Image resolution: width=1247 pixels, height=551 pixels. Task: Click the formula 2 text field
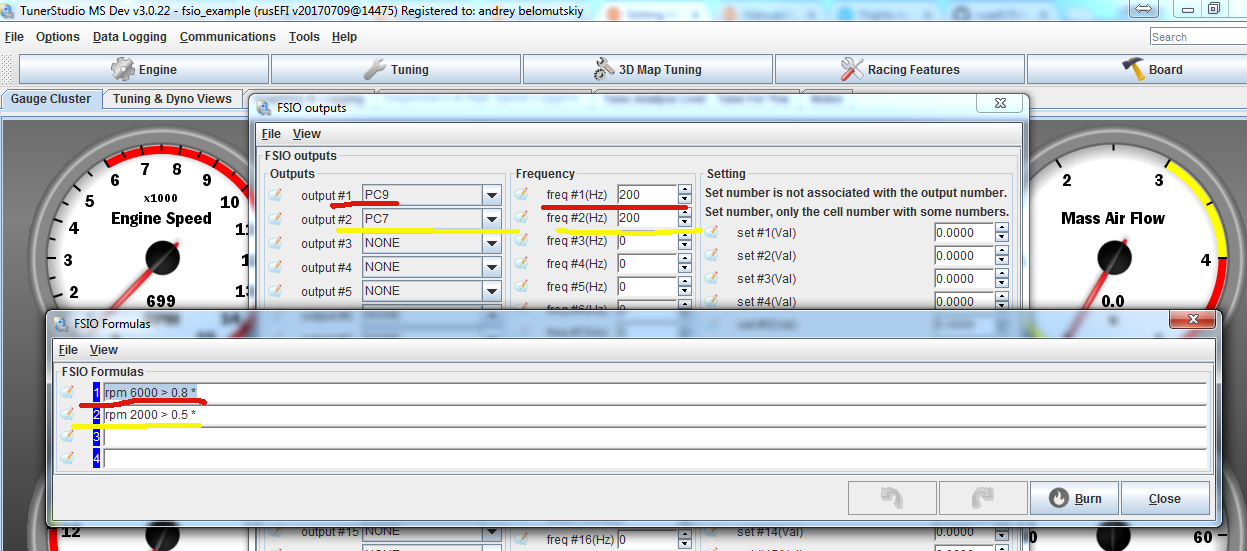tap(650, 415)
